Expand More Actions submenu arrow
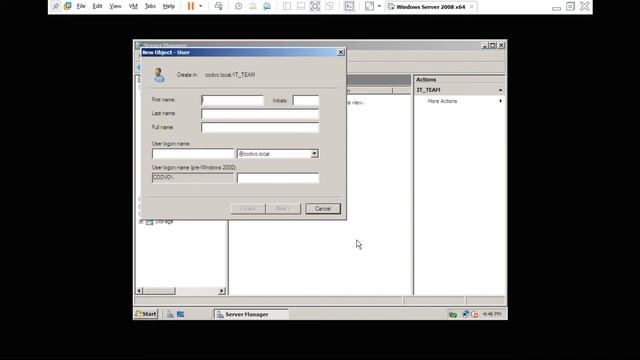The width and height of the screenshot is (640, 360). (x=500, y=101)
